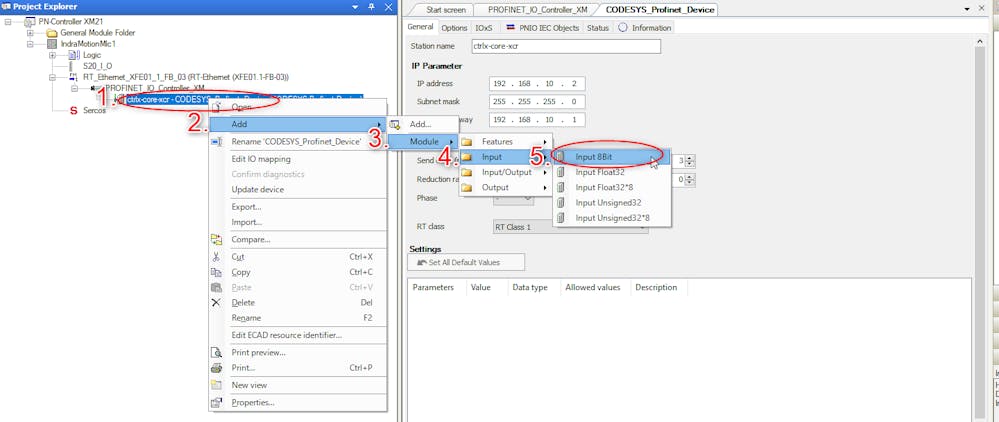Click the Features folder icon

pyautogui.click(x=467, y=142)
